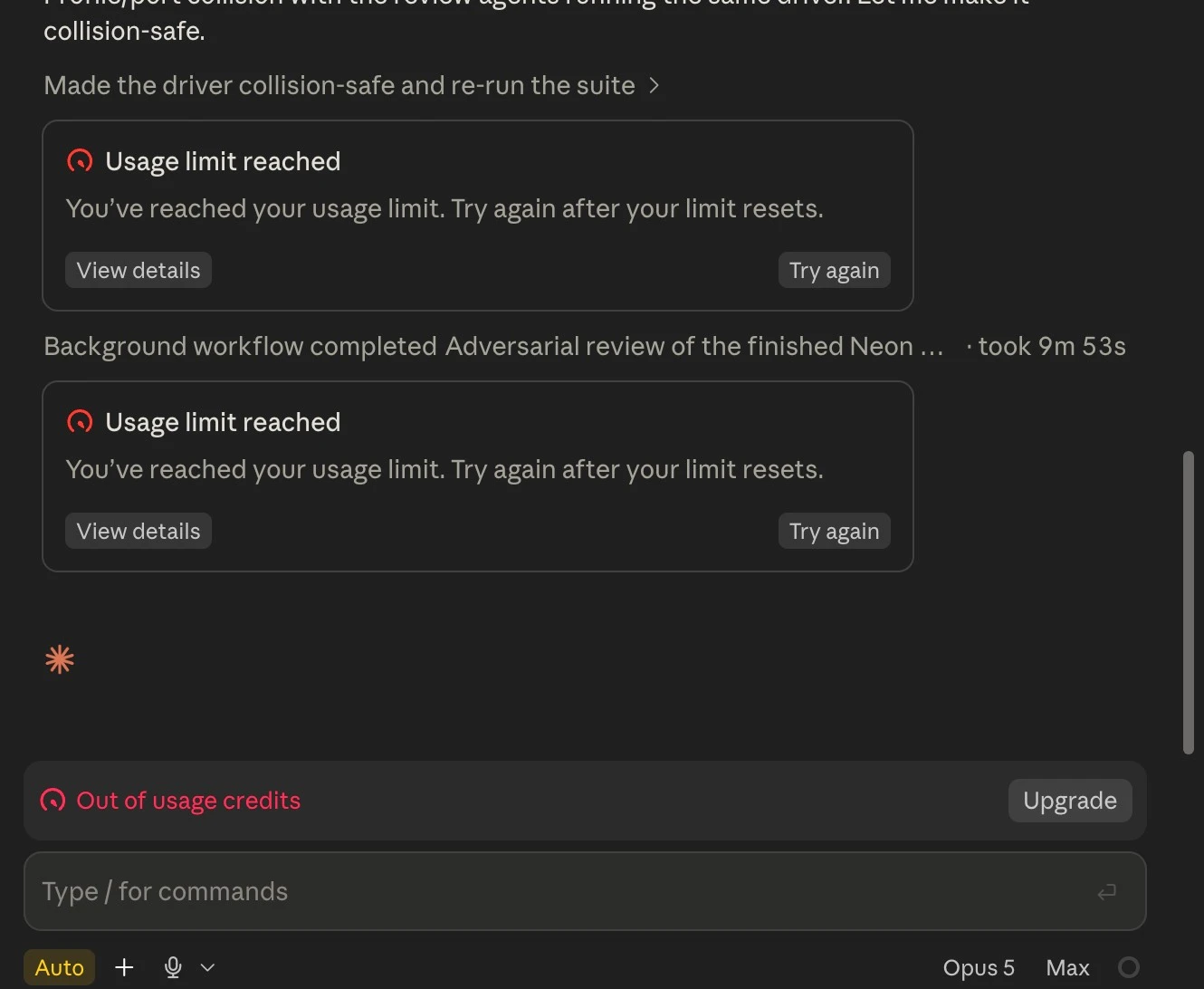Open the dropdown arrow next to the microphone
Image resolution: width=1204 pixels, height=989 pixels.
click(207, 967)
